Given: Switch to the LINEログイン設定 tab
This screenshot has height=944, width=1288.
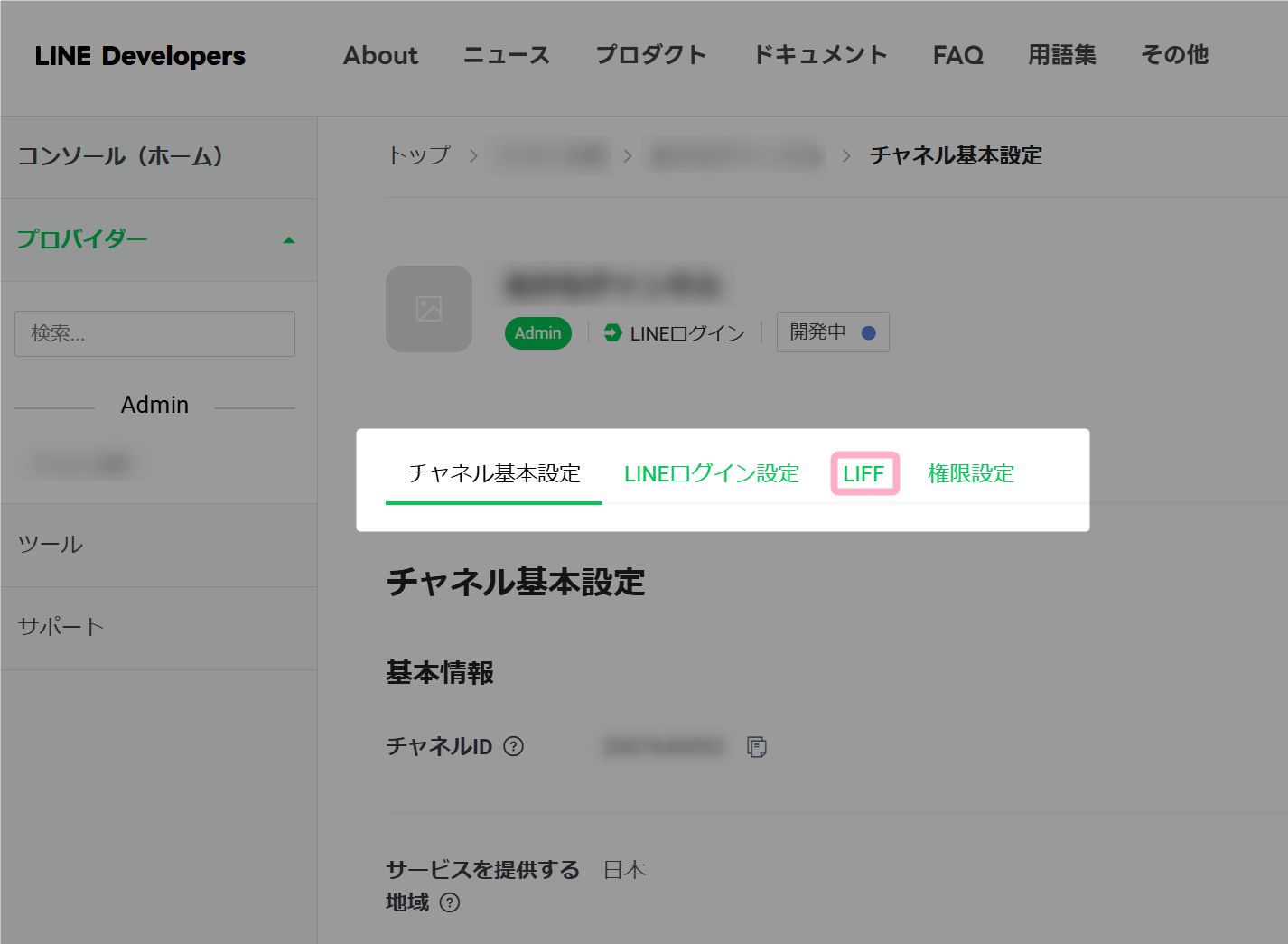Looking at the screenshot, I should point(712,473).
